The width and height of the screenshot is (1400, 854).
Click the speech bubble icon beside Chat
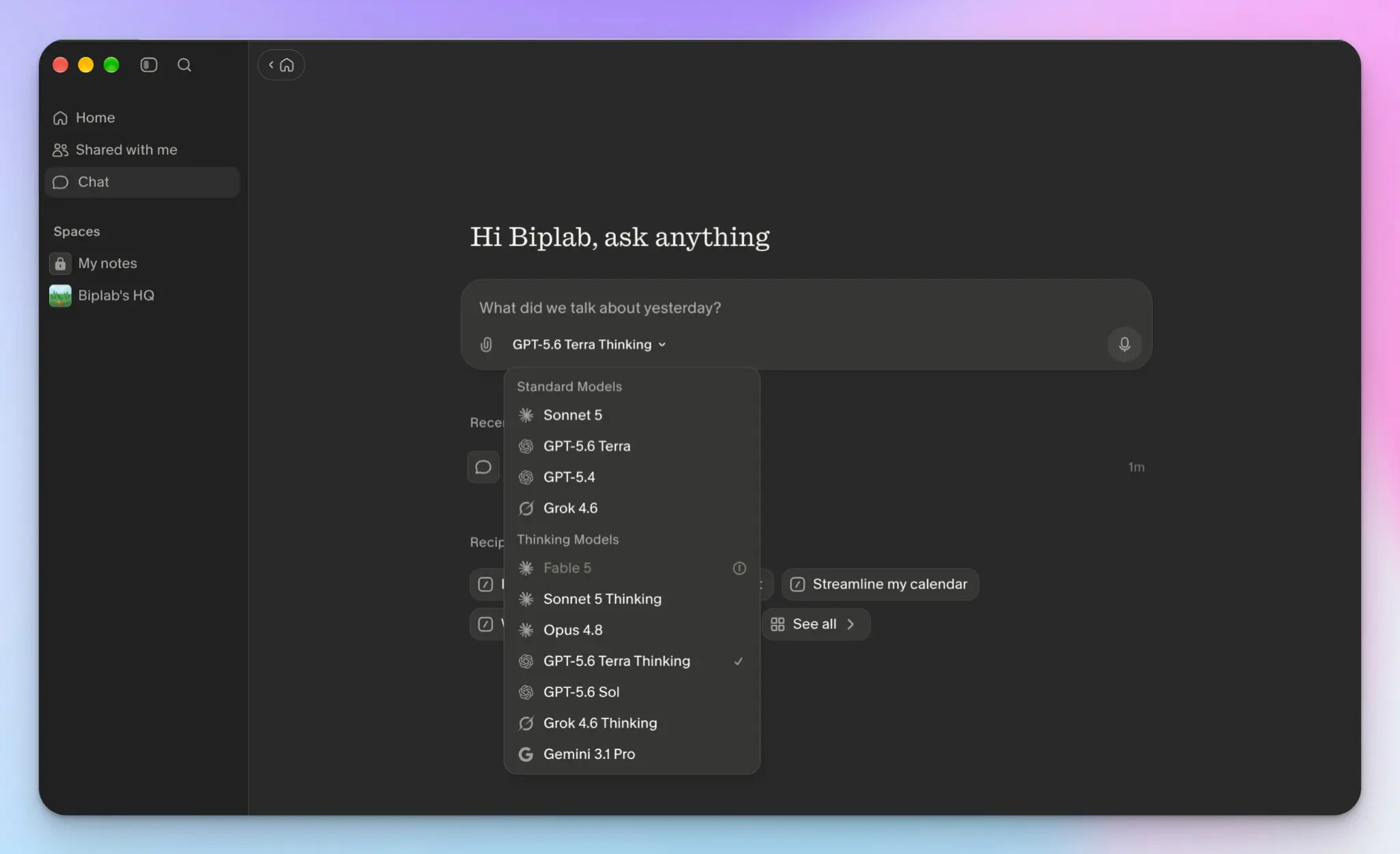[60, 182]
